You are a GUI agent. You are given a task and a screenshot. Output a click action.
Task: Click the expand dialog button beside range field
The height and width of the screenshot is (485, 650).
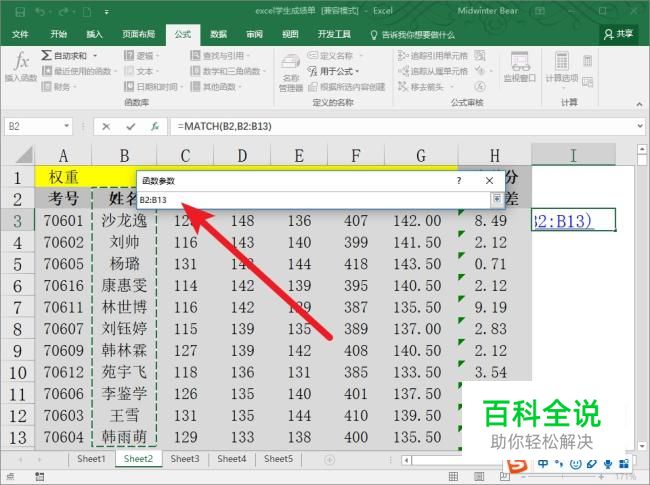496,199
